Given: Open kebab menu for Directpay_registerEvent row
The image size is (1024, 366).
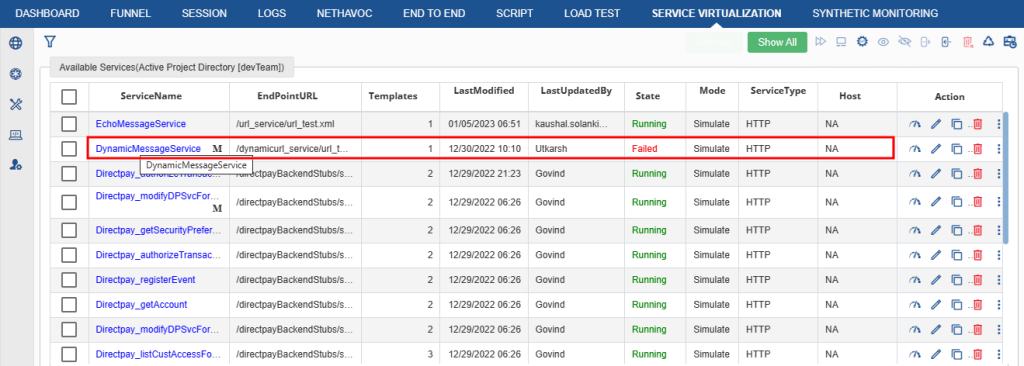Looking at the screenshot, I should (x=999, y=280).
